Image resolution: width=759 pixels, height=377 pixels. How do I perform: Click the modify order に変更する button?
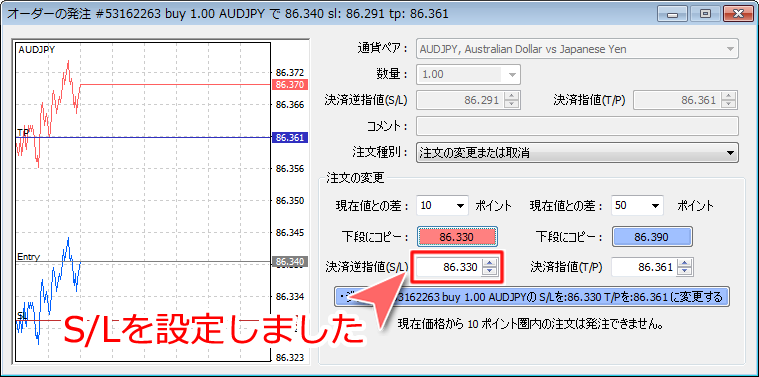pyautogui.click(x=531, y=296)
